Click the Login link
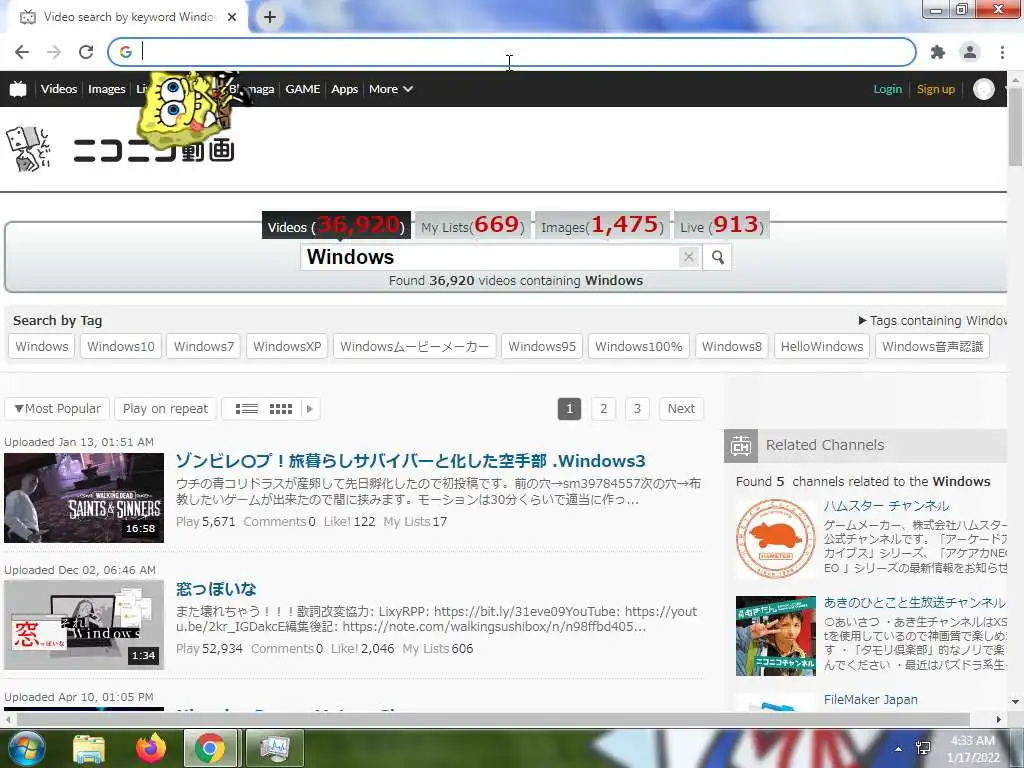The height and width of the screenshot is (768, 1024). (888, 89)
